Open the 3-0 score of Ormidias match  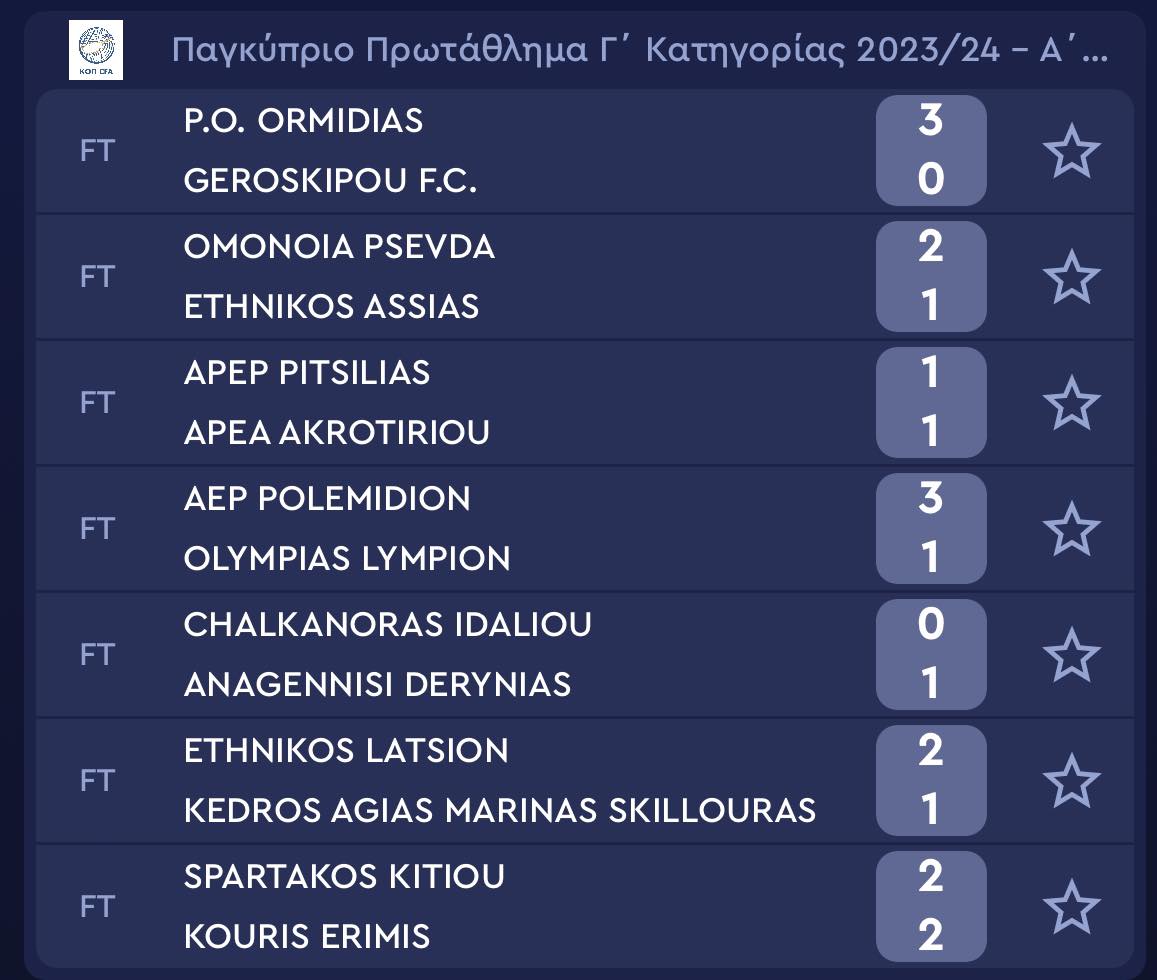pyautogui.click(x=931, y=151)
